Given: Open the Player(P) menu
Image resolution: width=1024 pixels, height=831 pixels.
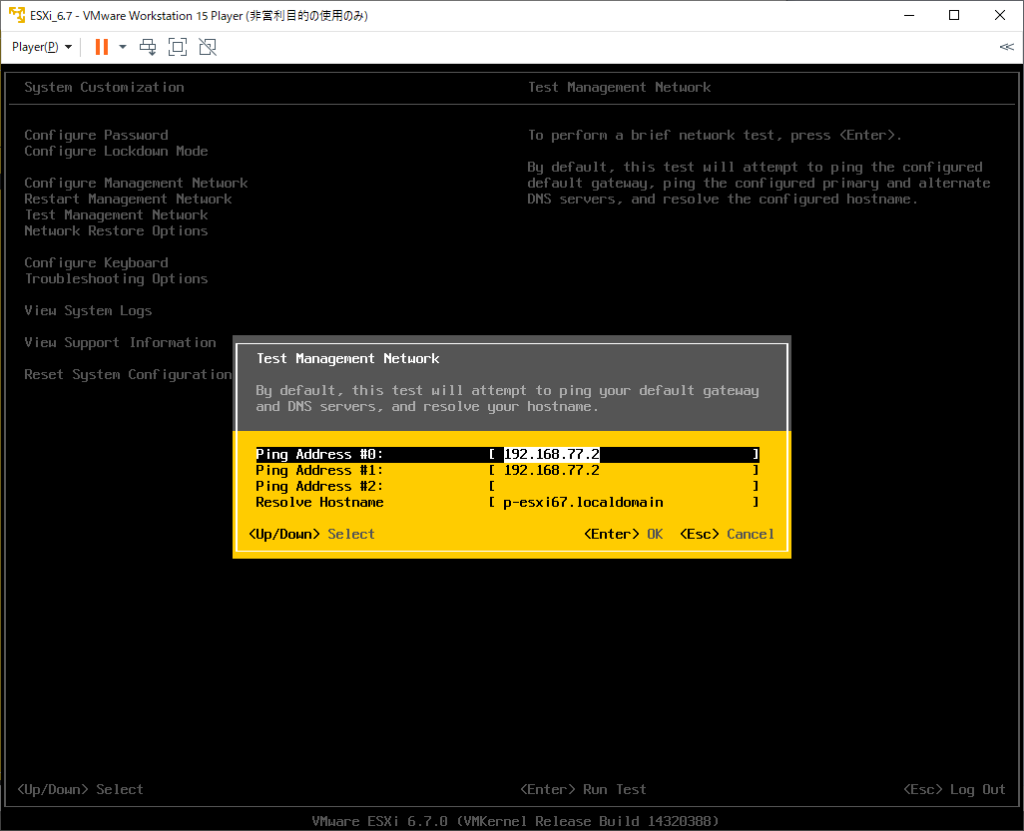Looking at the screenshot, I should pos(41,47).
